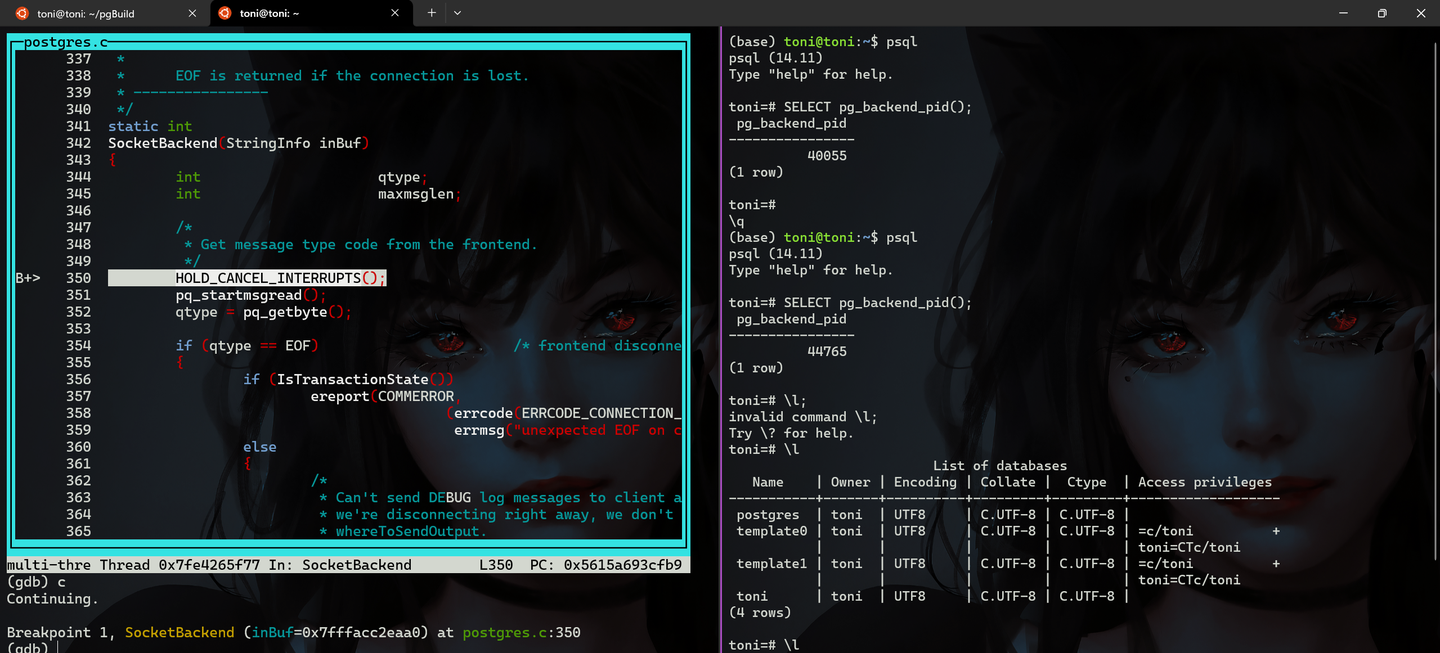
Task: Close the ~/pgBuild terminal tab
Action: pos(191,13)
